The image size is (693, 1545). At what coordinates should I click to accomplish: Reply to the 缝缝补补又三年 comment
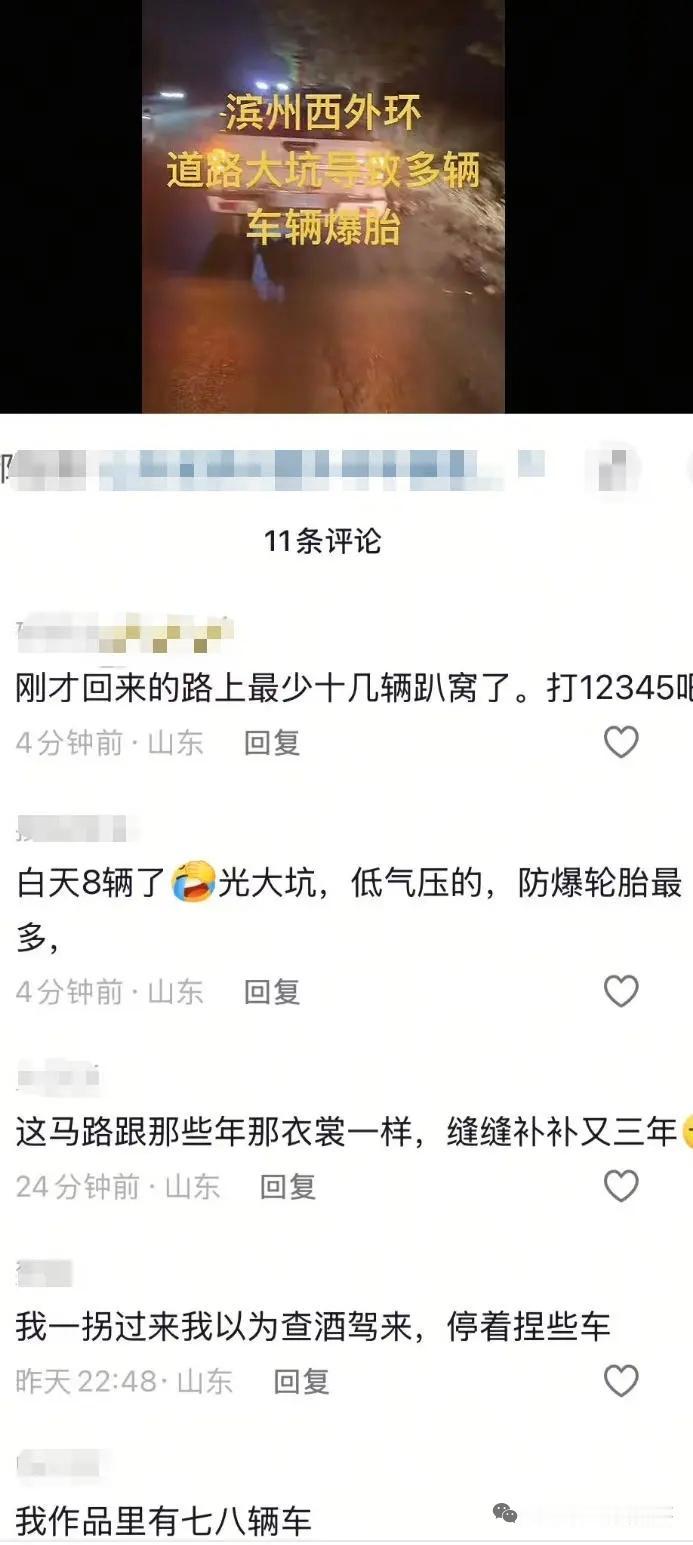(288, 1187)
